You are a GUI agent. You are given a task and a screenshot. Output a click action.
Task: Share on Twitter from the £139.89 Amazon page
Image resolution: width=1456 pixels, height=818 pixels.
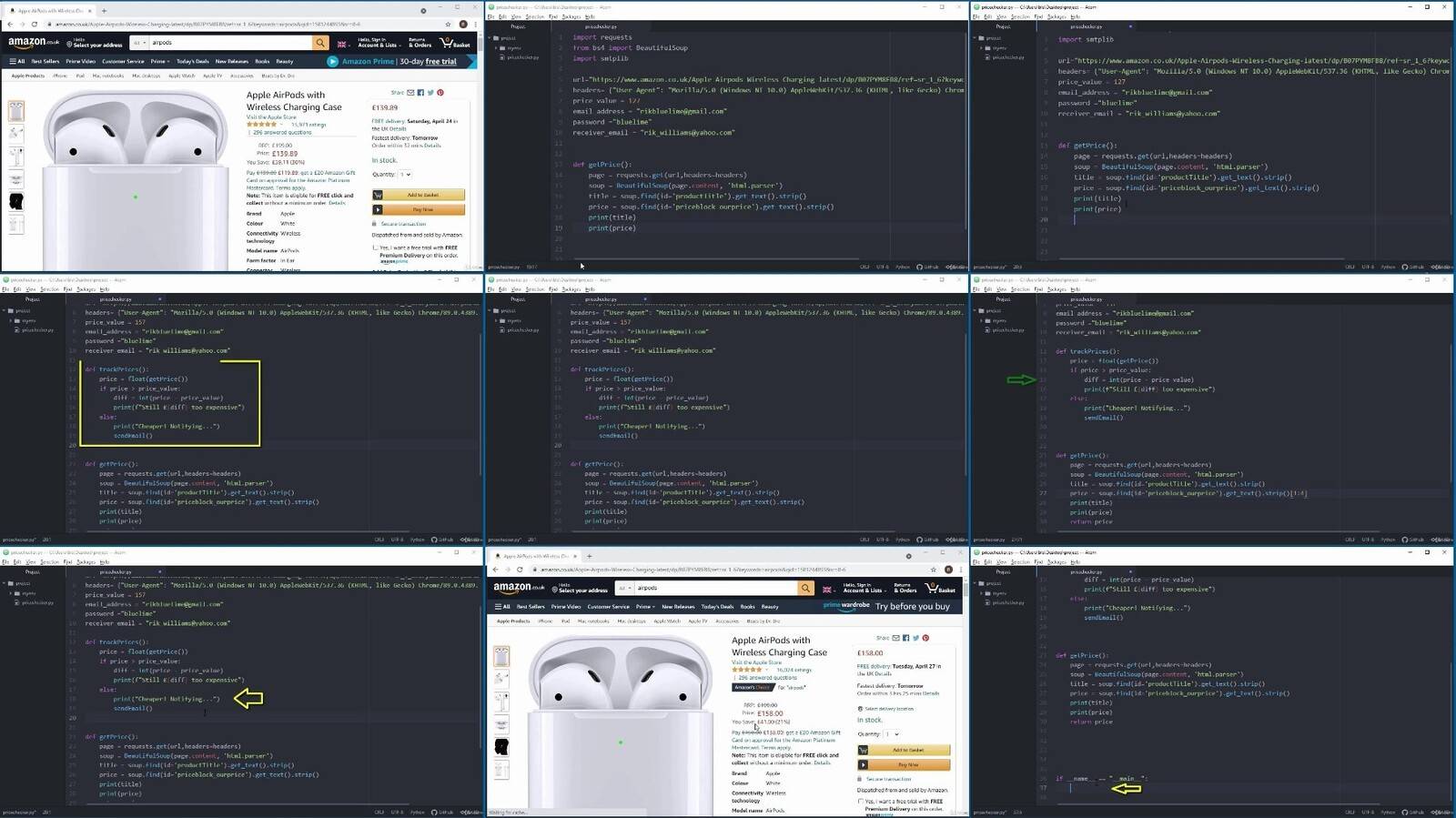coord(430,93)
